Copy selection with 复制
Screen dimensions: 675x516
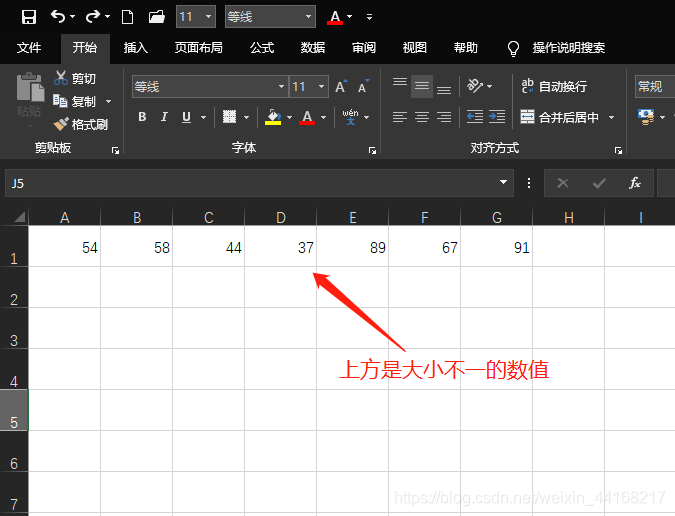(74, 102)
